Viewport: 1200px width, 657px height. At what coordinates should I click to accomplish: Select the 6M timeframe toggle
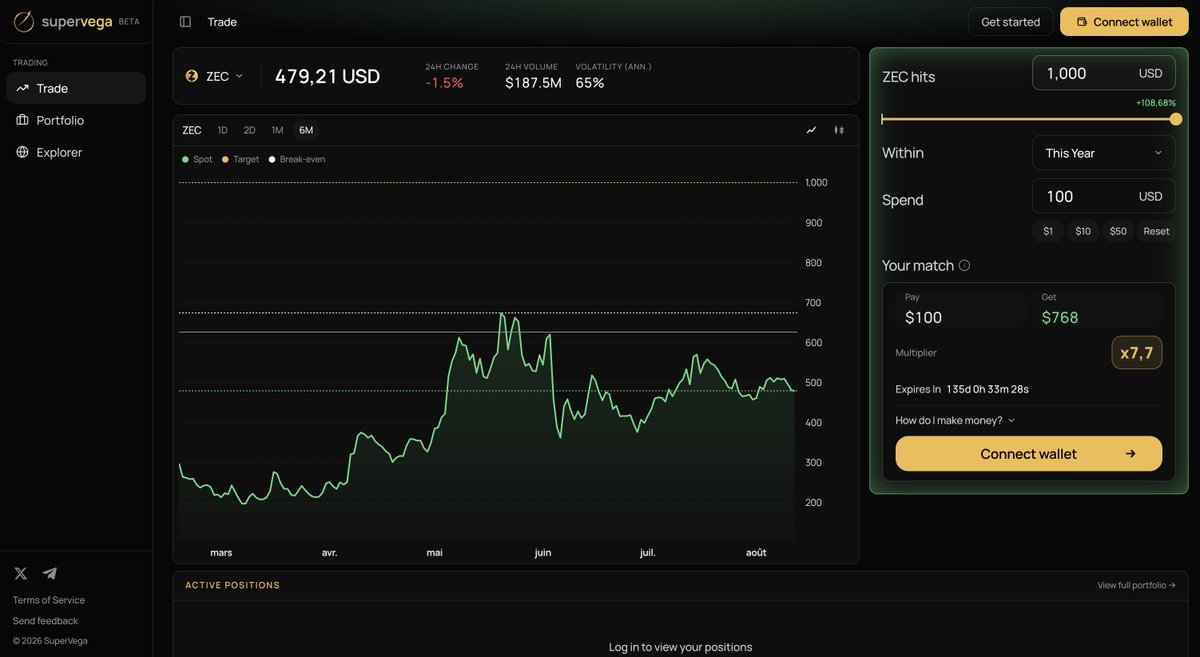point(306,130)
